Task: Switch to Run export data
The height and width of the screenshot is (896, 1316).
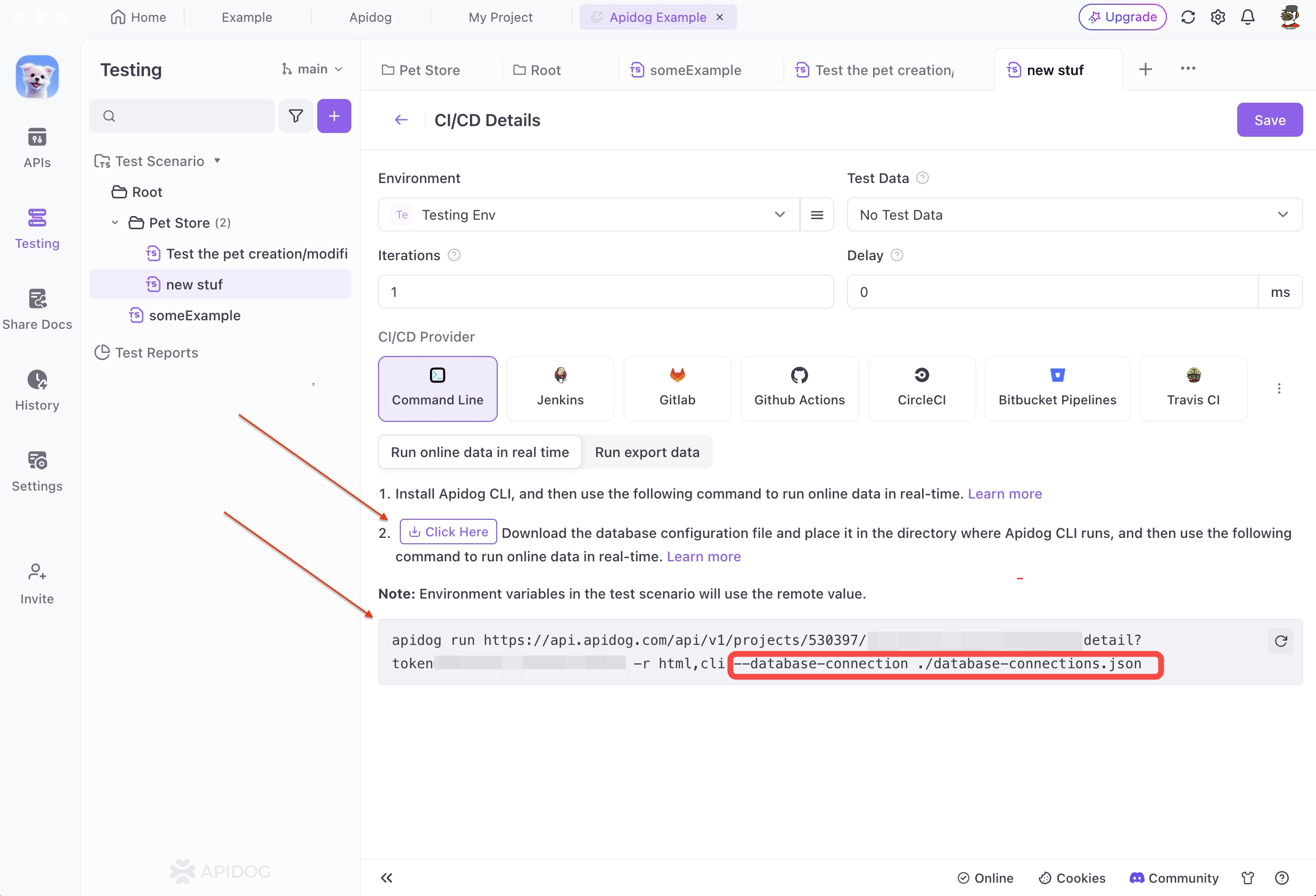Action: 647,452
